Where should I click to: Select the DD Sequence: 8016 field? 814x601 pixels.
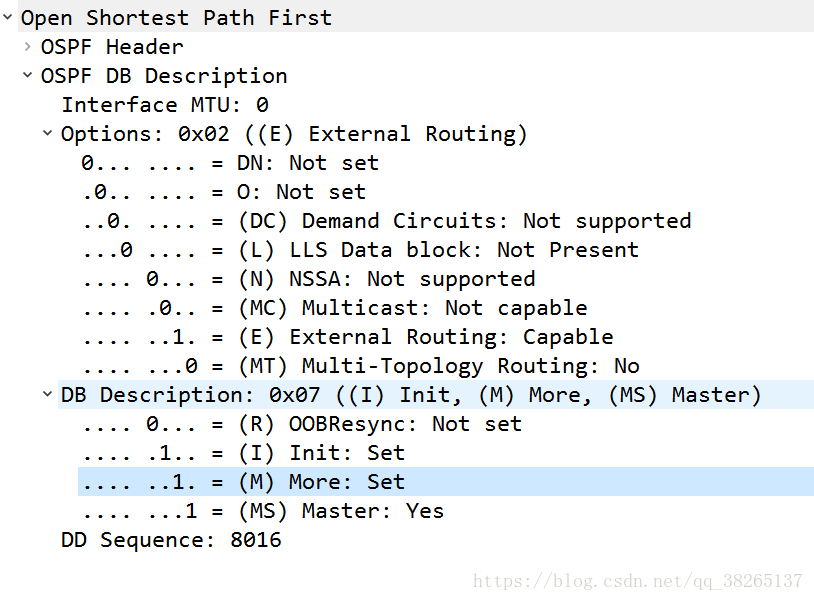pos(171,540)
